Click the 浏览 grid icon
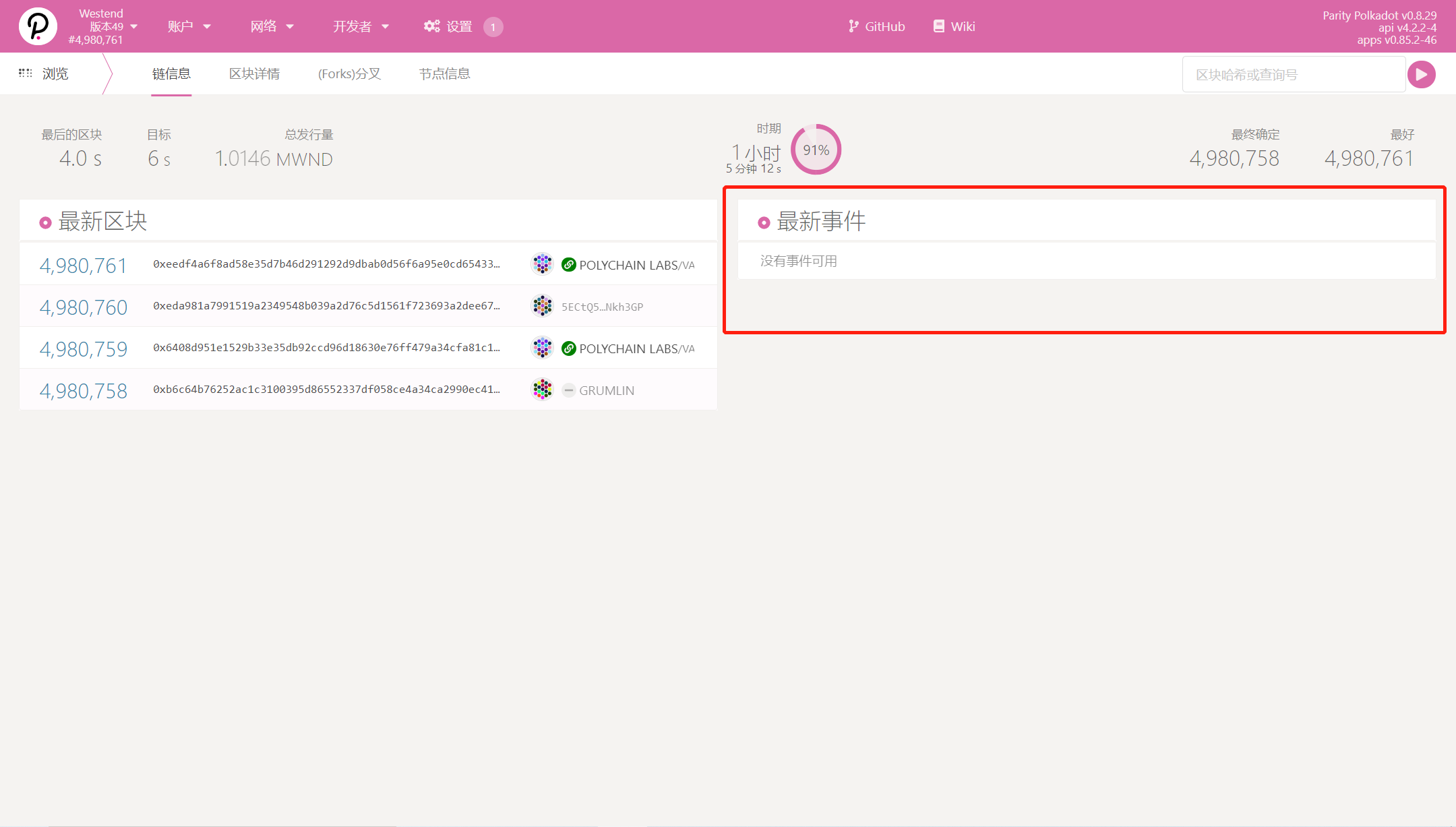This screenshot has width=1456, height=827. [25, 73]
